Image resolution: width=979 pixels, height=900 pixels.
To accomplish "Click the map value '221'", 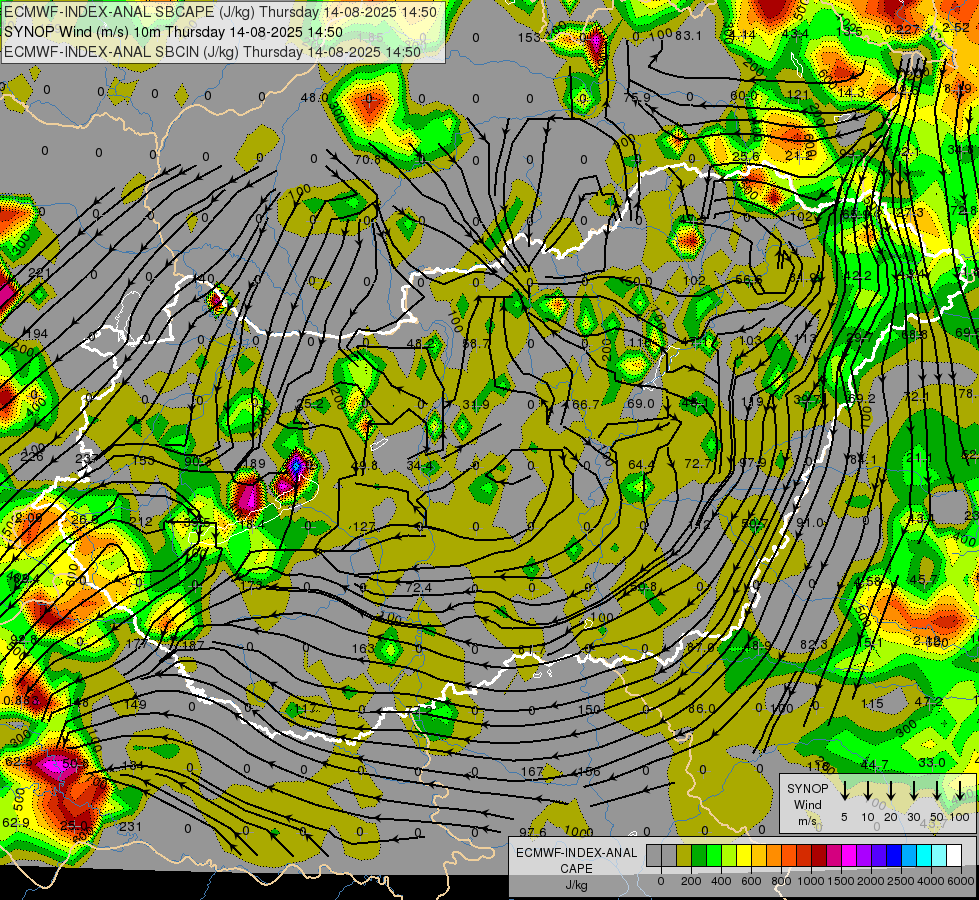I will click(x=39, y=272).
